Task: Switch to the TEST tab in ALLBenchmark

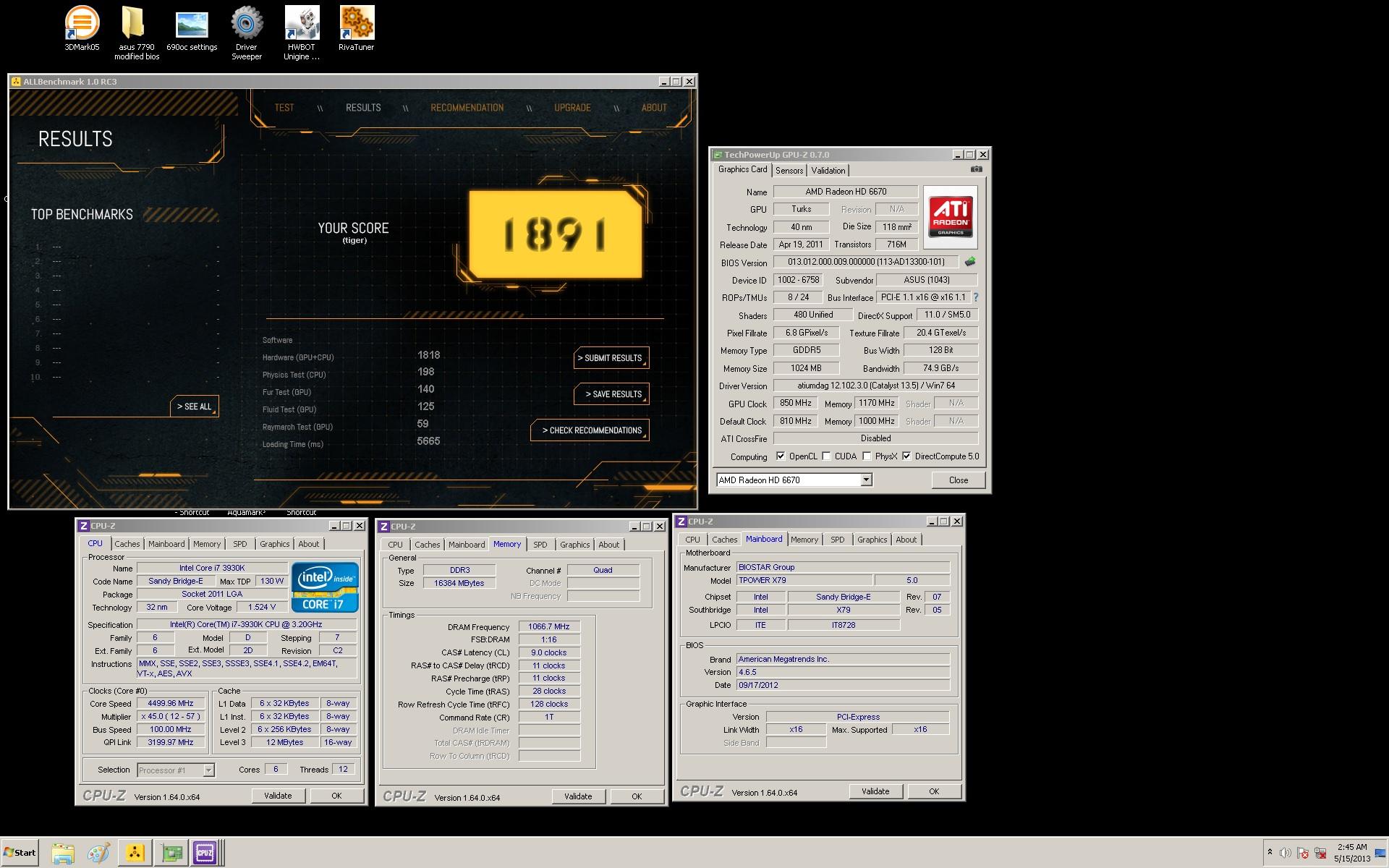Action: click(x=284, y=107)
